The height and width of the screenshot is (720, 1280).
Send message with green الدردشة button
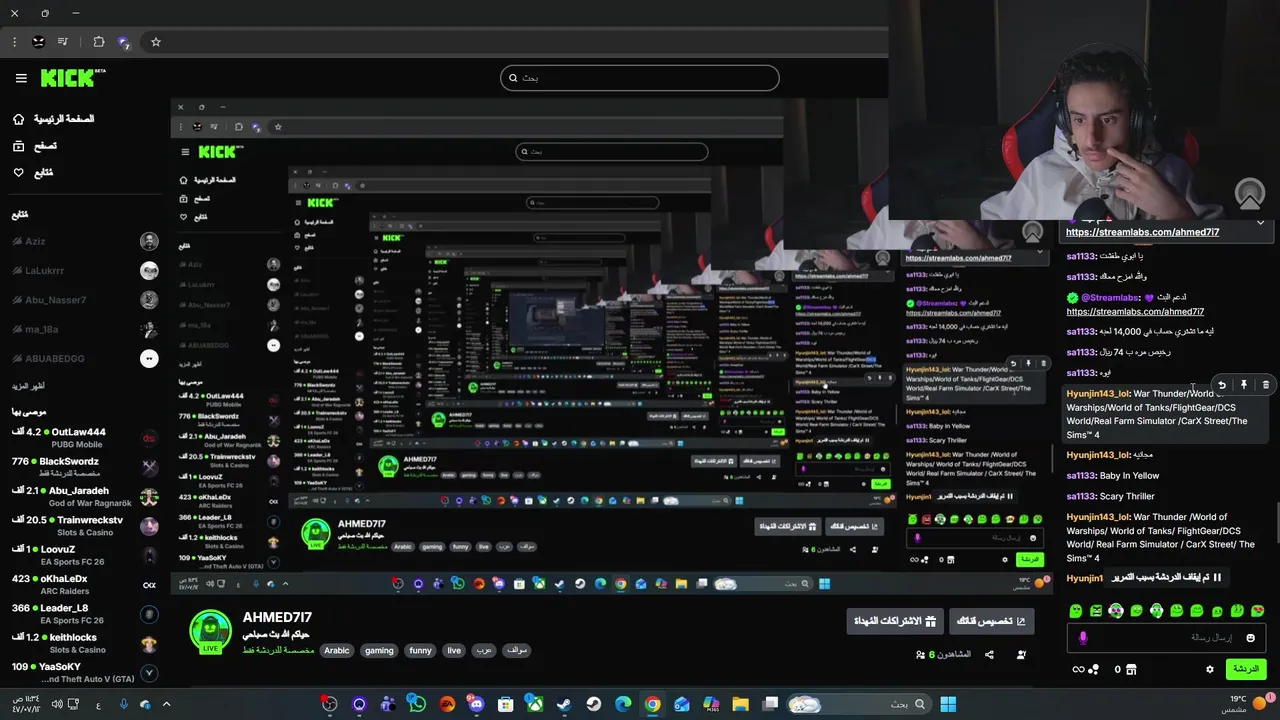coord(1245,669)
